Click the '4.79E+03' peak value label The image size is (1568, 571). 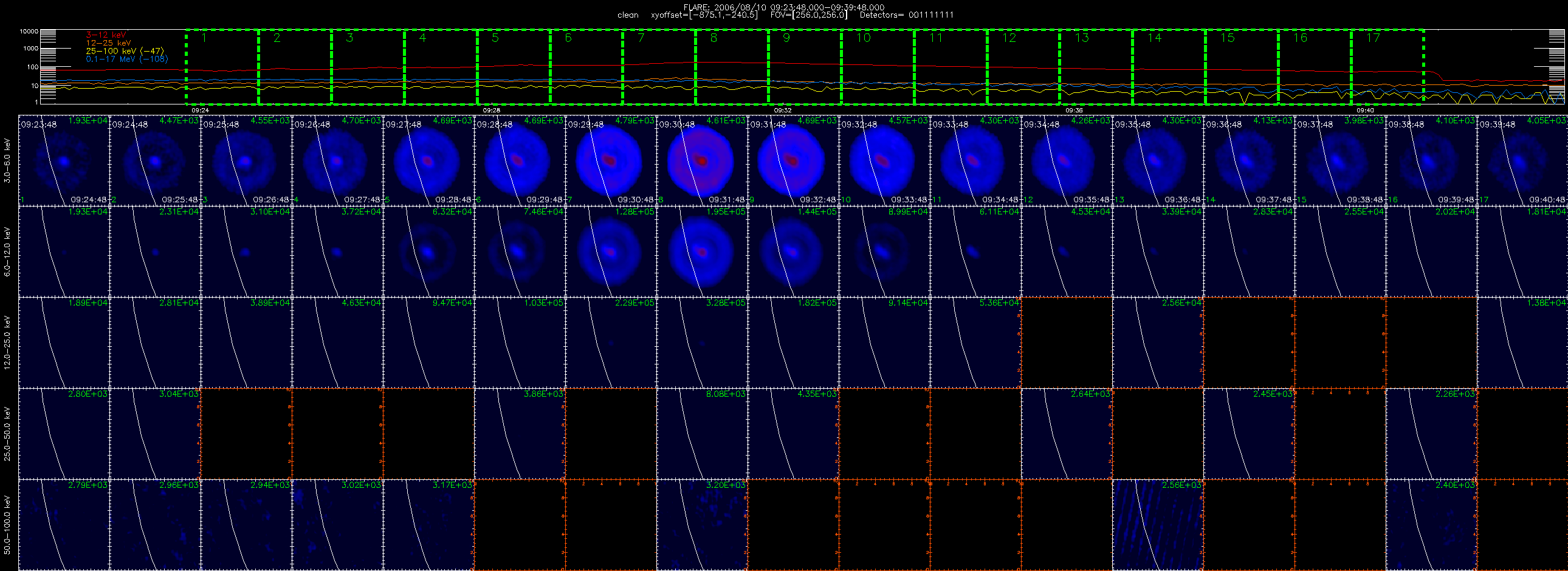click(634, 120)
